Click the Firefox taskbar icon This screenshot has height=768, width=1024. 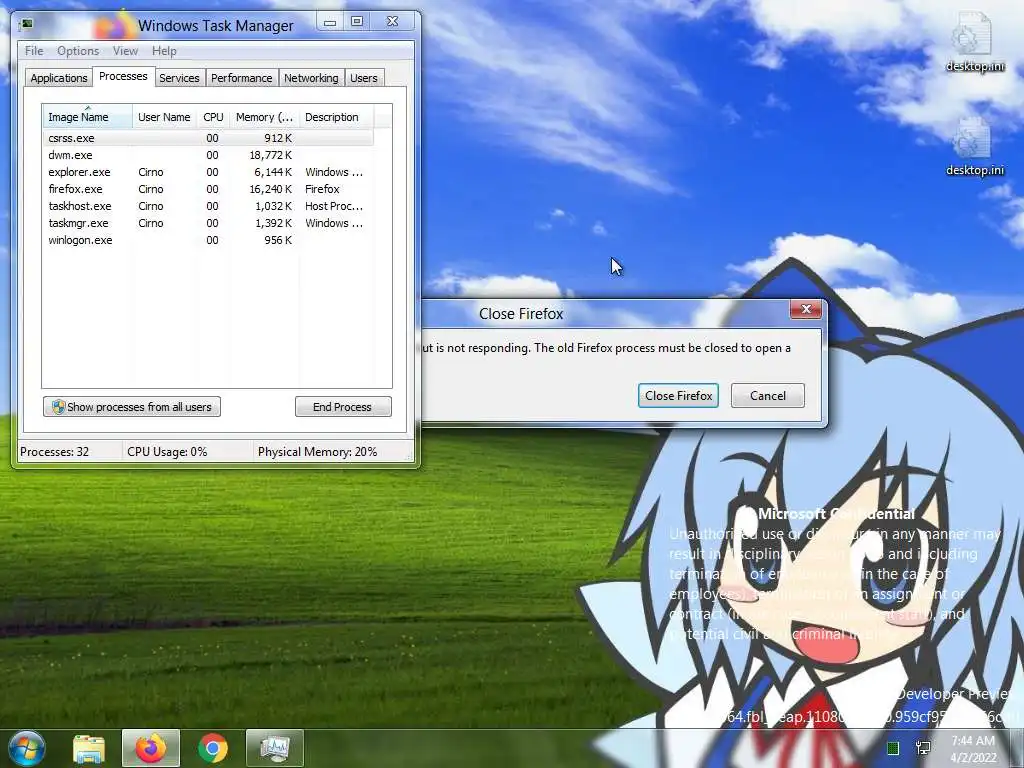[x=151, y=748]
